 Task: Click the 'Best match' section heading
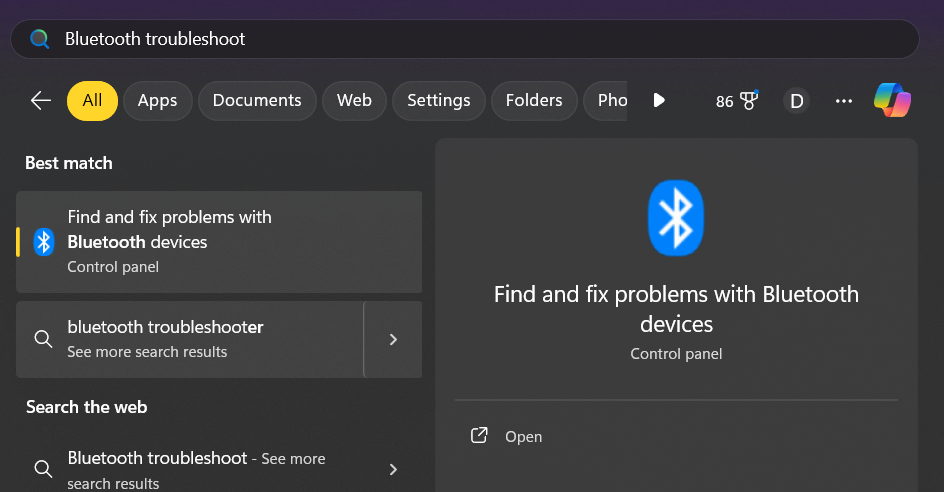pos(69,163)
